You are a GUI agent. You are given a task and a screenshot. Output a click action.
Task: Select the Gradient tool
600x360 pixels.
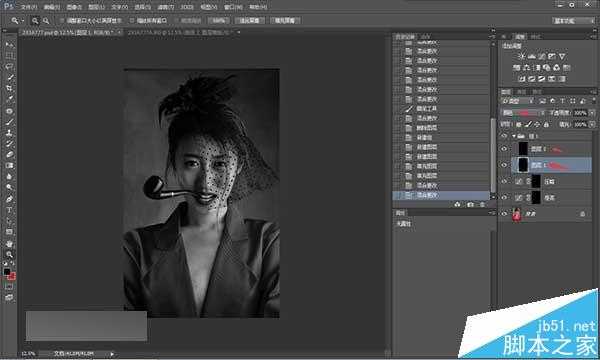point(9,166)
